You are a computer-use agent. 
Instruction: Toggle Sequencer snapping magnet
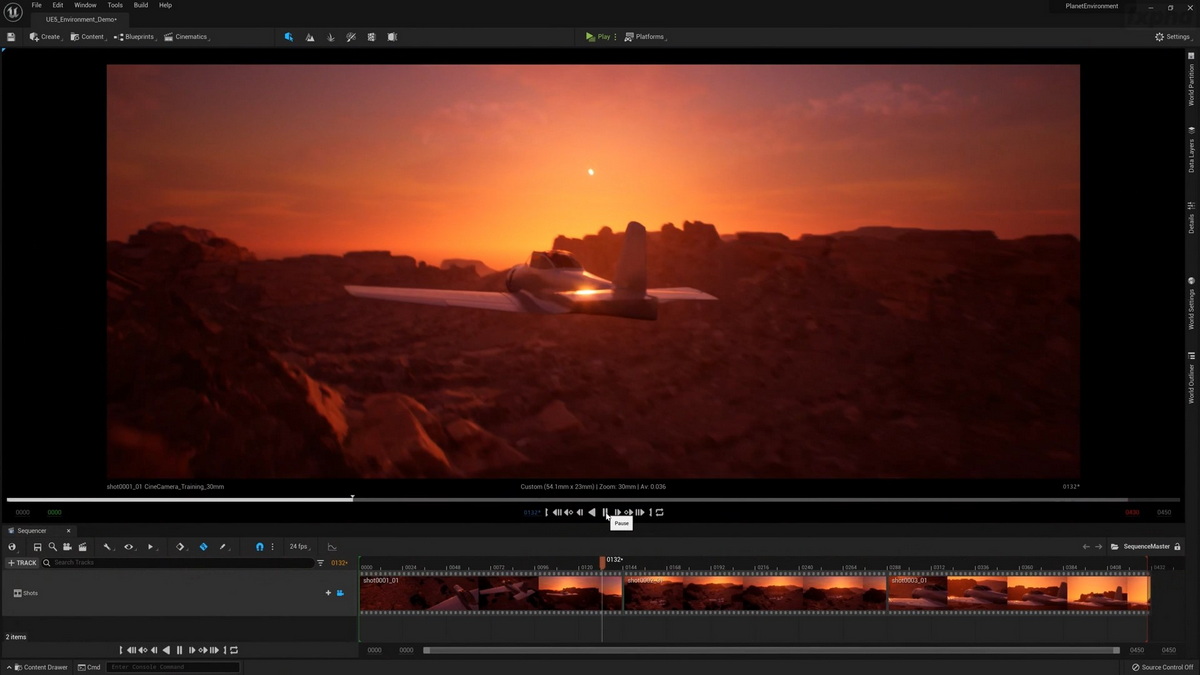coord(260,547)
